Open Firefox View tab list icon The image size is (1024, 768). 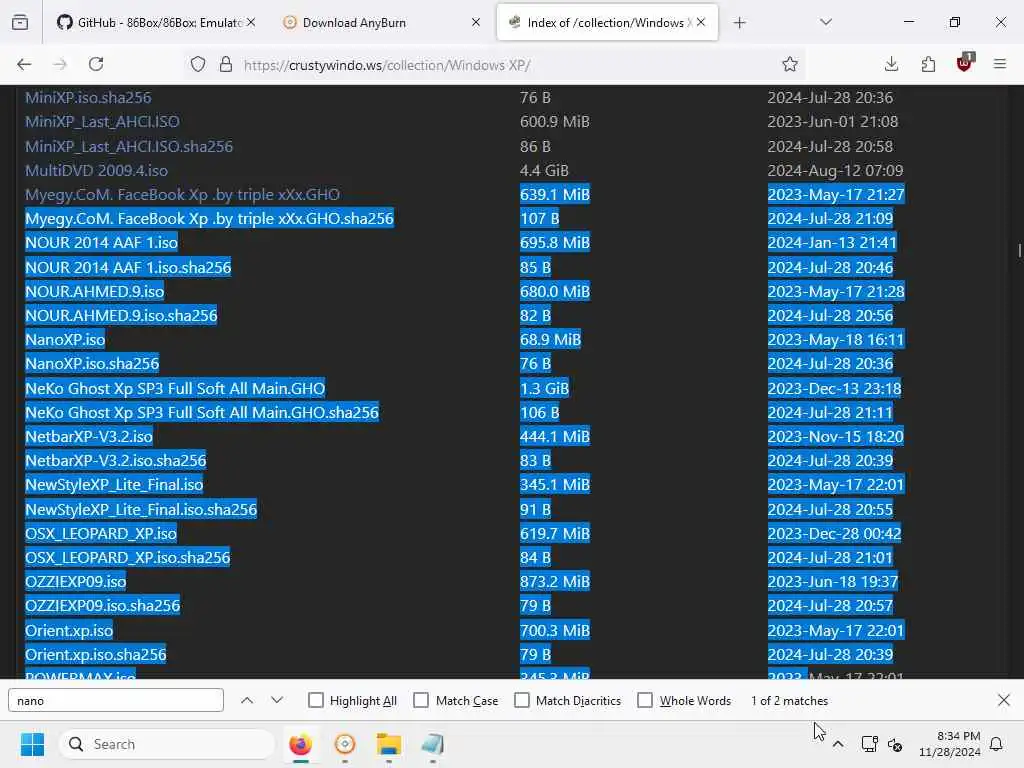20,23
